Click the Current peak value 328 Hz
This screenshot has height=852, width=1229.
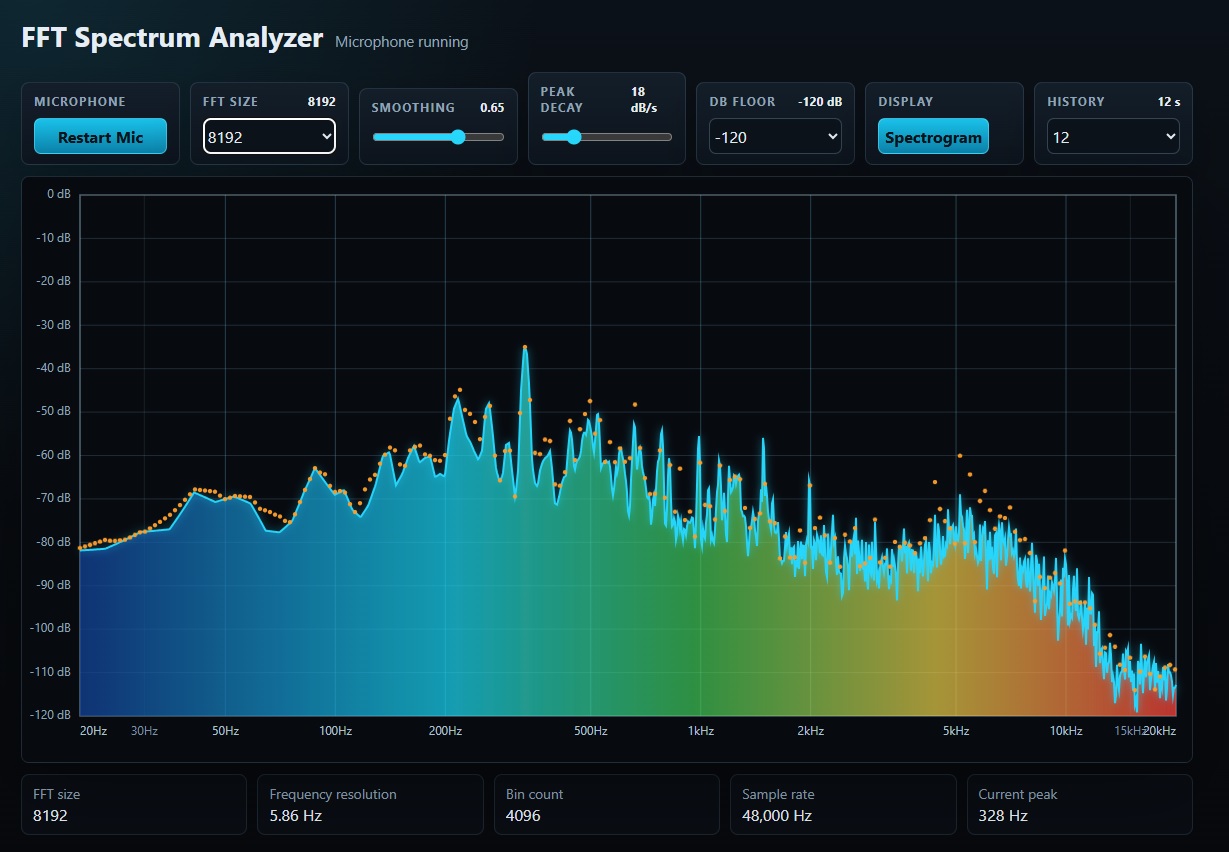click(1003, 815)
